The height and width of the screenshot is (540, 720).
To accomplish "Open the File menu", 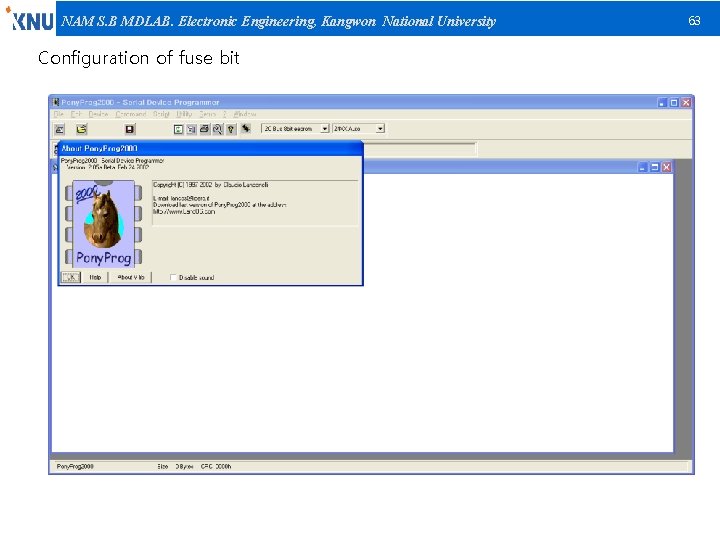I will (58, 114).
